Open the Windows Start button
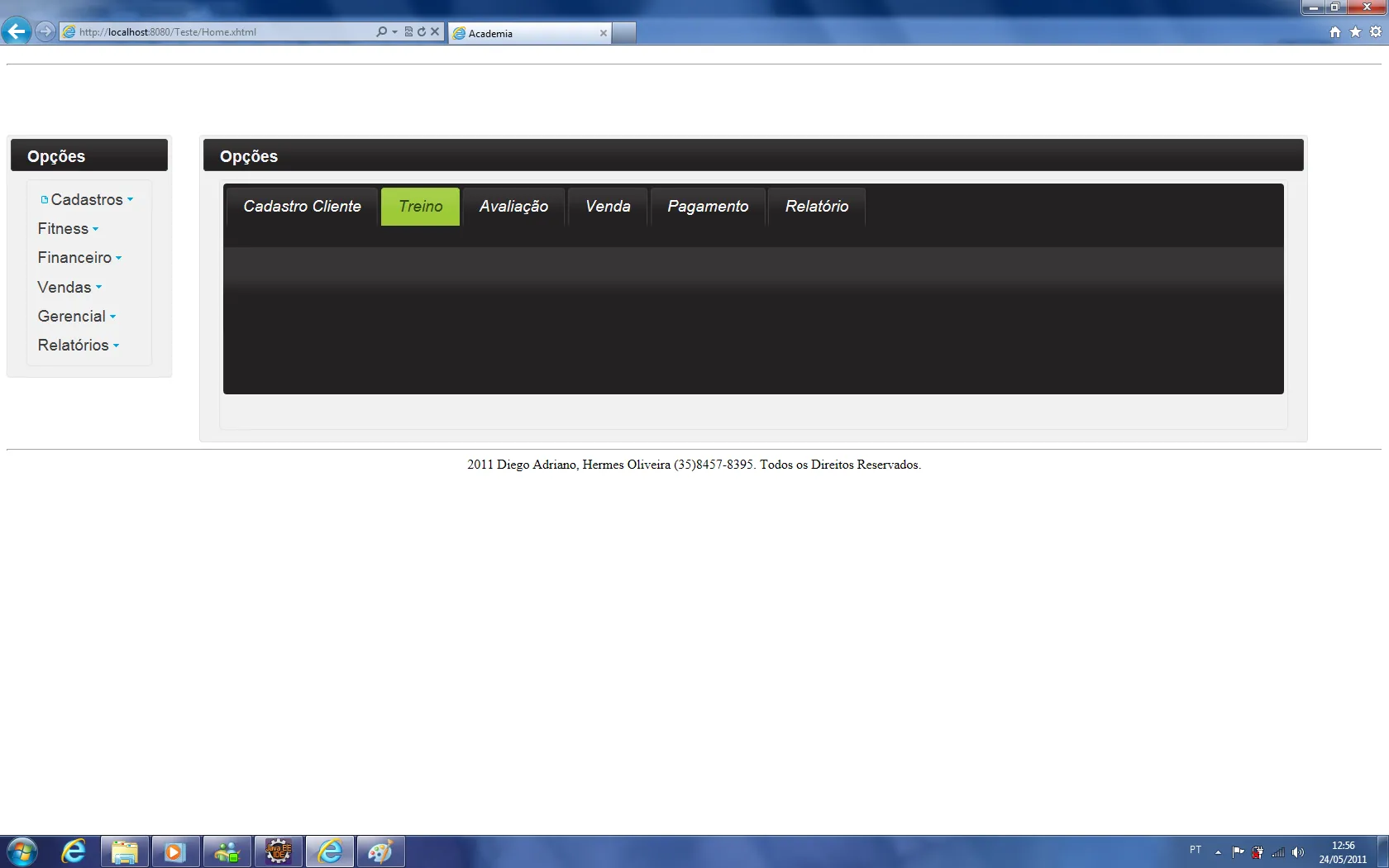 point(21,851)
